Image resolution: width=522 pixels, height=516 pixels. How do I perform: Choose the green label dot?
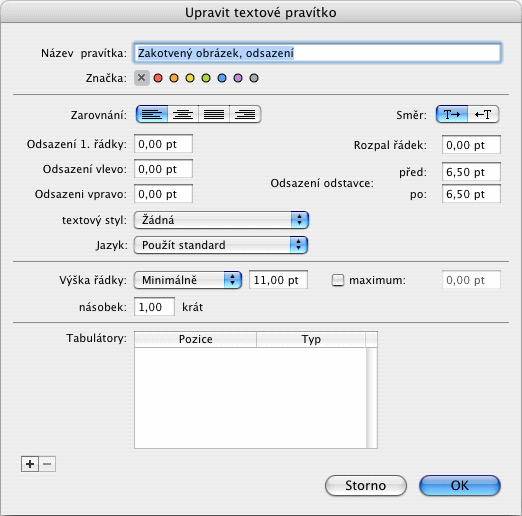(206, 78)
